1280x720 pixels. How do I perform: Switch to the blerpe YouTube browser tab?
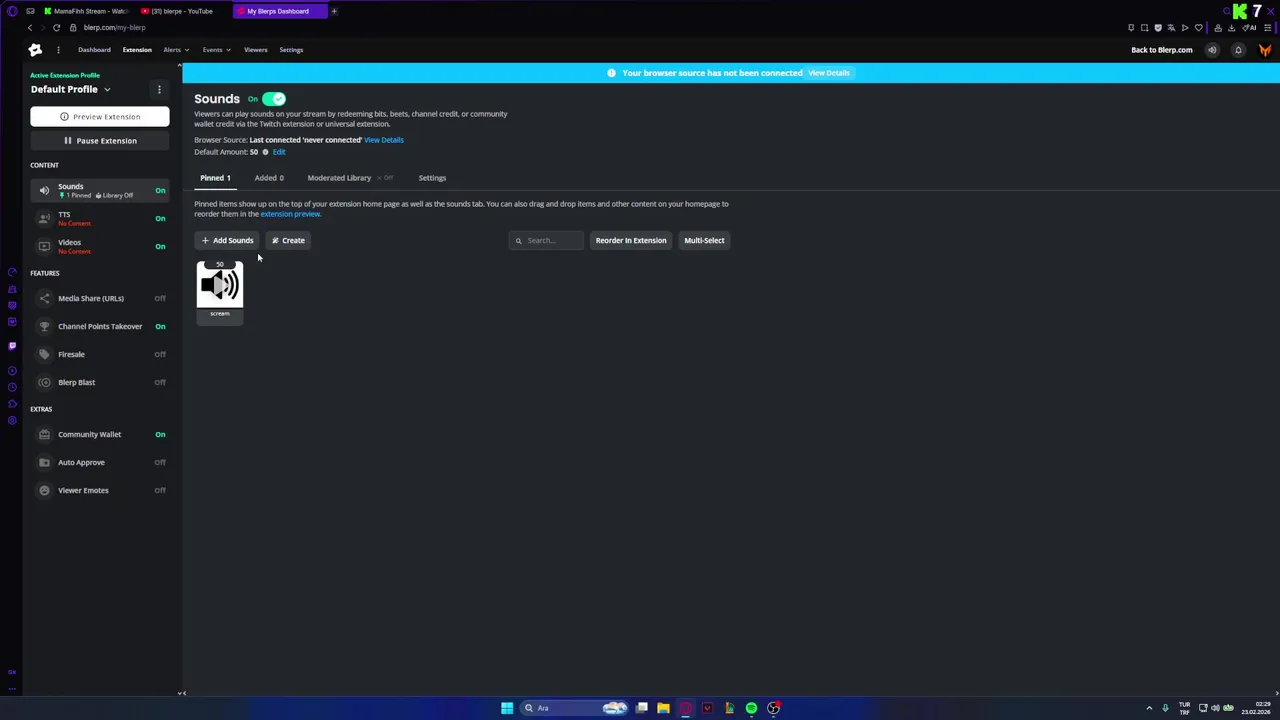click(x=182, y=11)
